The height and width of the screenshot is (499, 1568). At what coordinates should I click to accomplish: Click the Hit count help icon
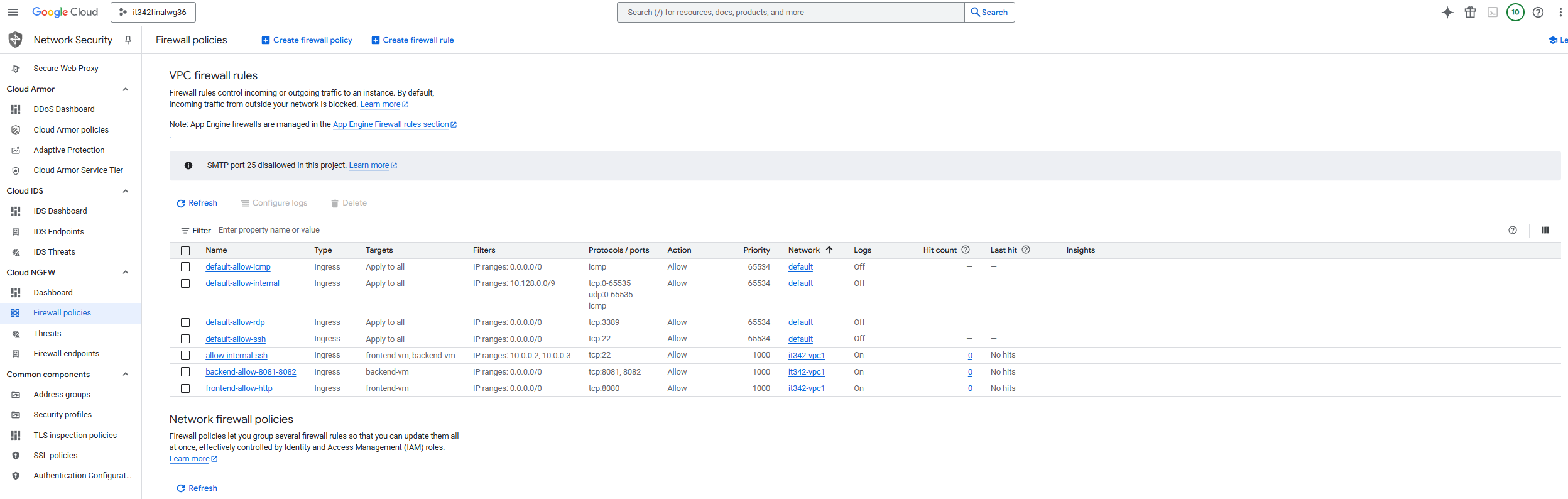(x=966, y=249)
